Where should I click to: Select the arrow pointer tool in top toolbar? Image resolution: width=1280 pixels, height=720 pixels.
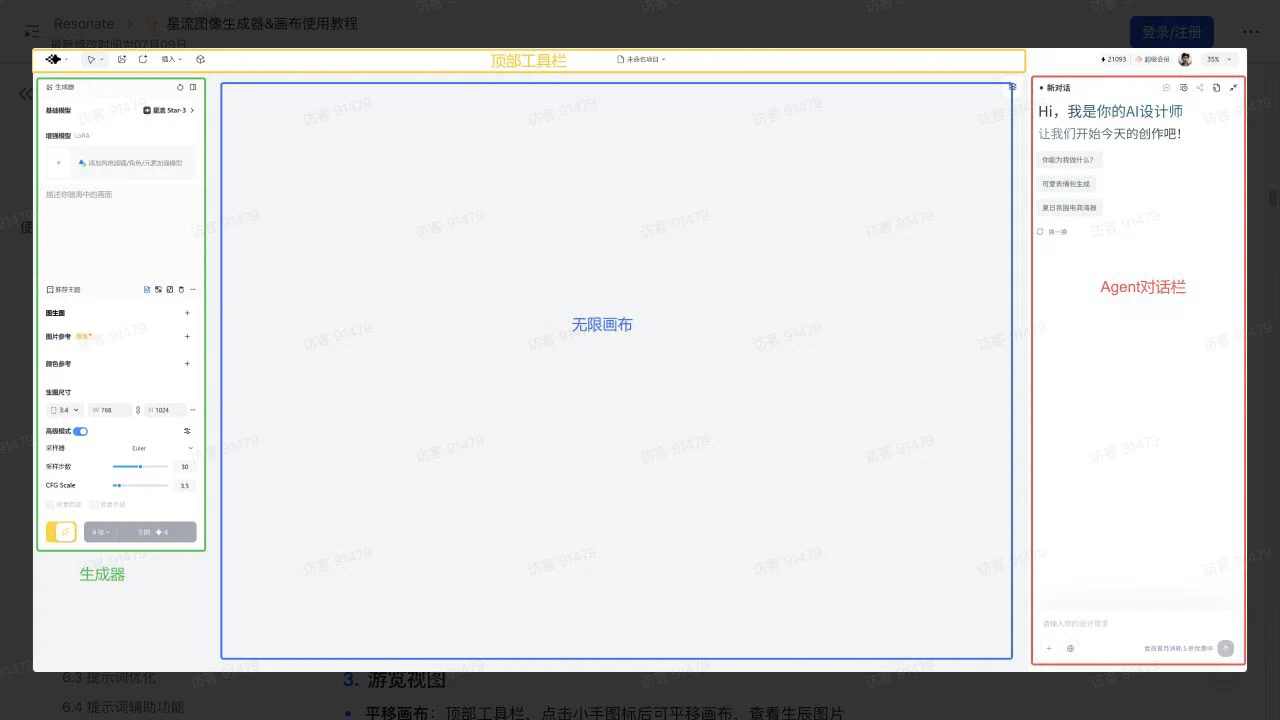pos(94,60)
